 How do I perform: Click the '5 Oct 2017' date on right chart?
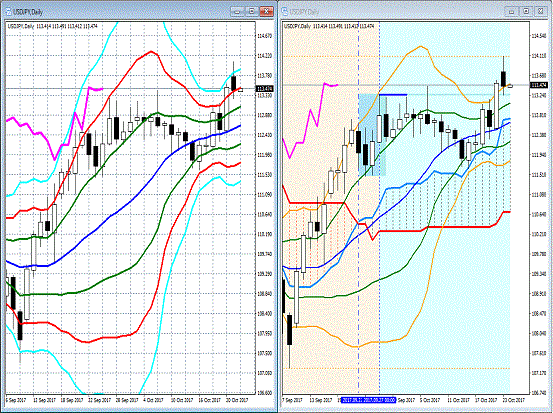[x=430, y=400]
